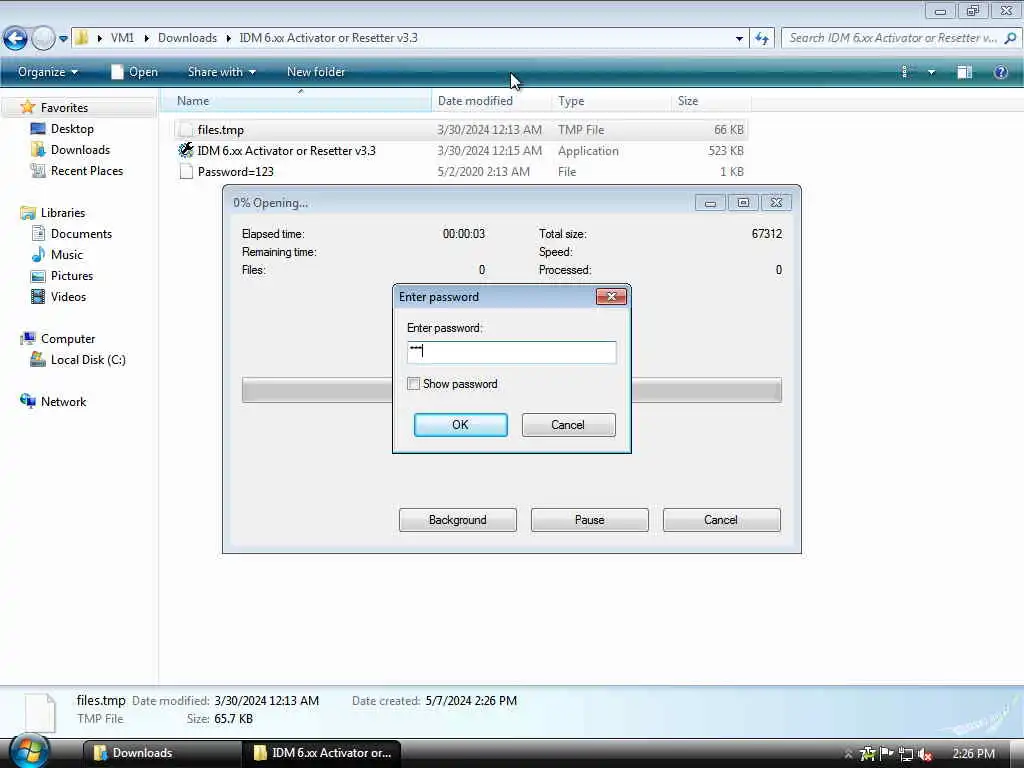1024x768 pixels.
Task: Click Background in the Opening dialog
Action: click(x=458, y=520)
